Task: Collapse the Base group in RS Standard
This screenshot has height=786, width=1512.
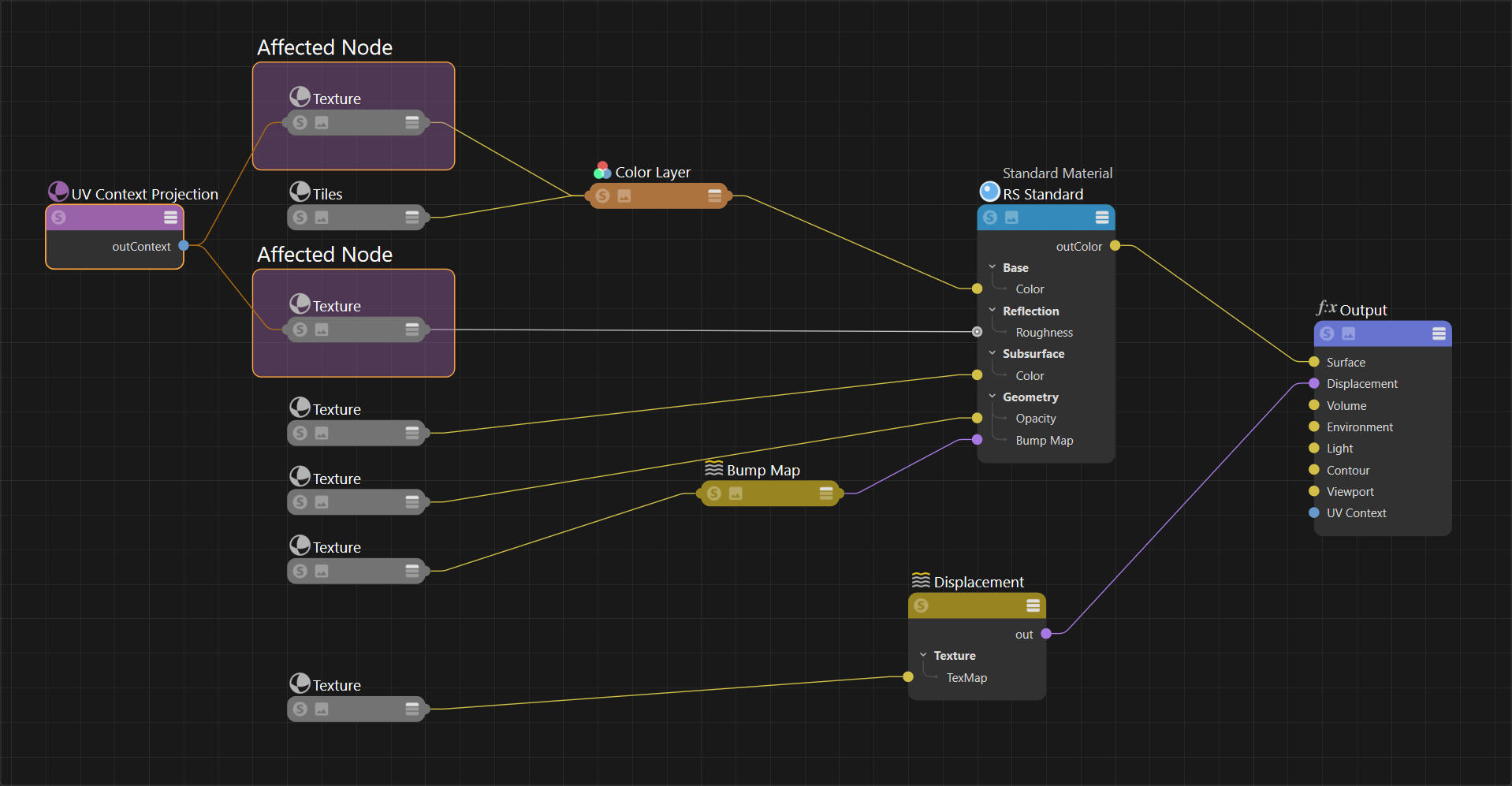Action: coord(992,268)
